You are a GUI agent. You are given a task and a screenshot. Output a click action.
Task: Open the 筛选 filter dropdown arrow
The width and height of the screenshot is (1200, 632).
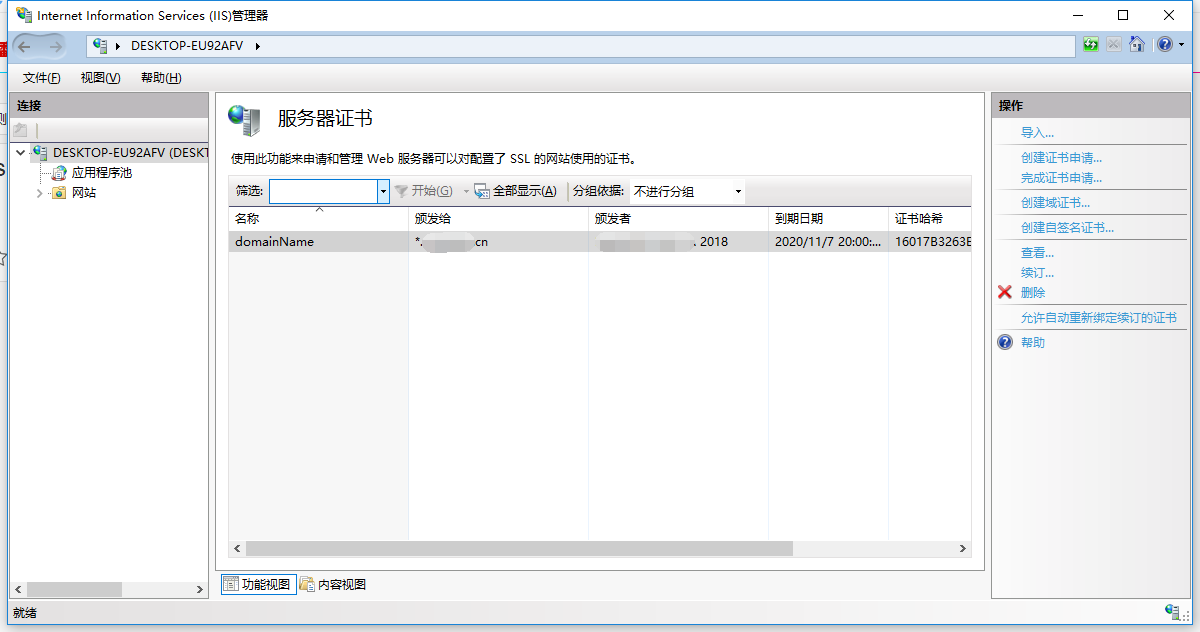click(x=383, y=191)
